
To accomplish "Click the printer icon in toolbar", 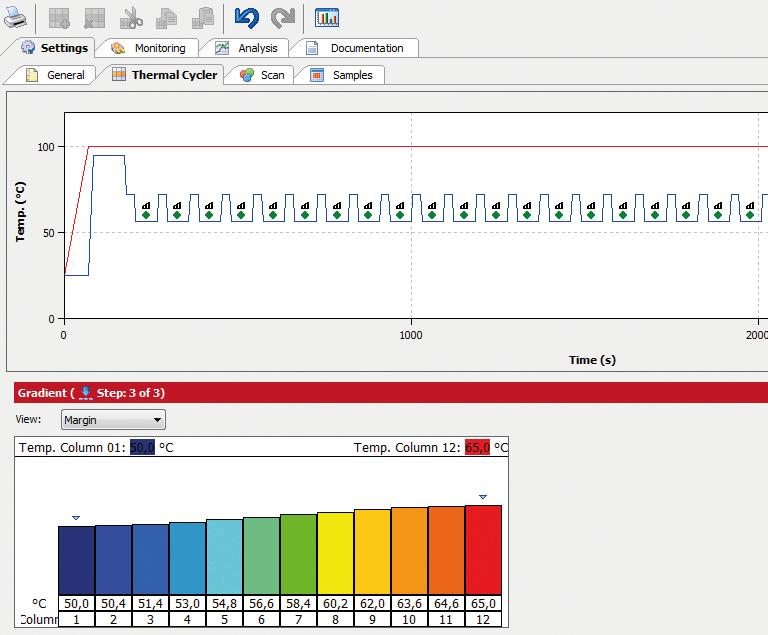I will pyautogui.click(x=15, y=18).
